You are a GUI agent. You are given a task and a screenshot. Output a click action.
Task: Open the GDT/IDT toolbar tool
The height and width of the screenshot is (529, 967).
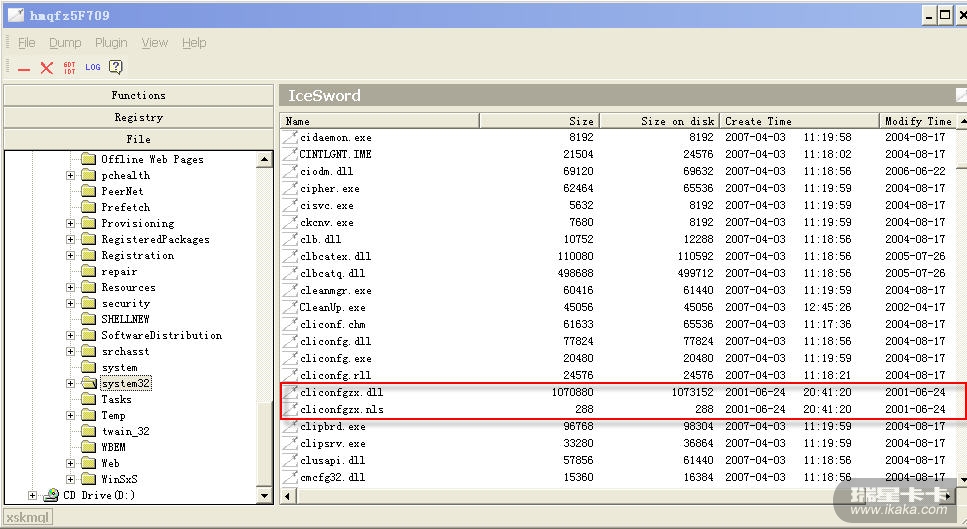pos(69,68)
